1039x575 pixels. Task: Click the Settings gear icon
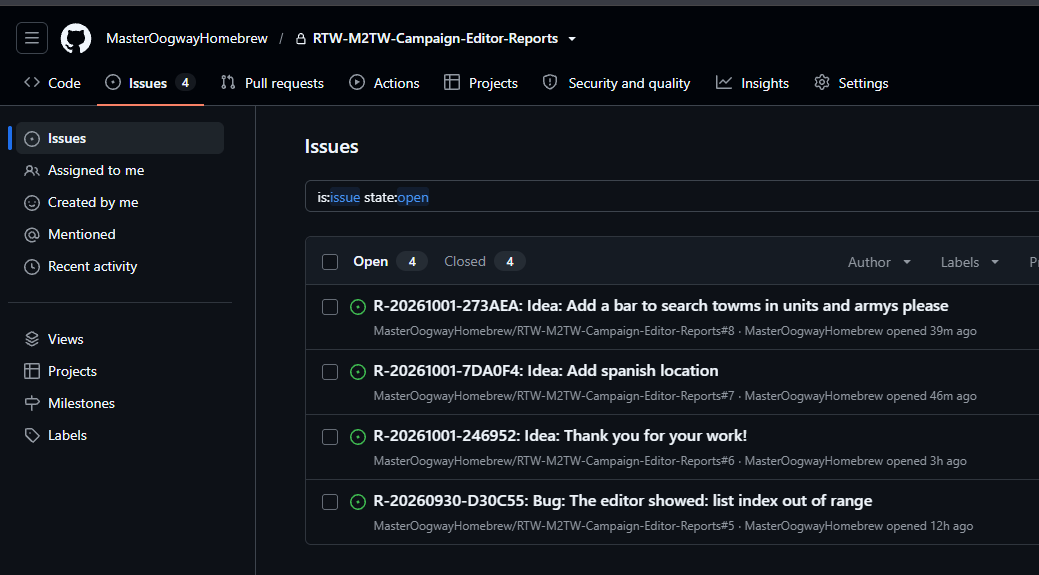pyautogui.click(x=822, y=82)
